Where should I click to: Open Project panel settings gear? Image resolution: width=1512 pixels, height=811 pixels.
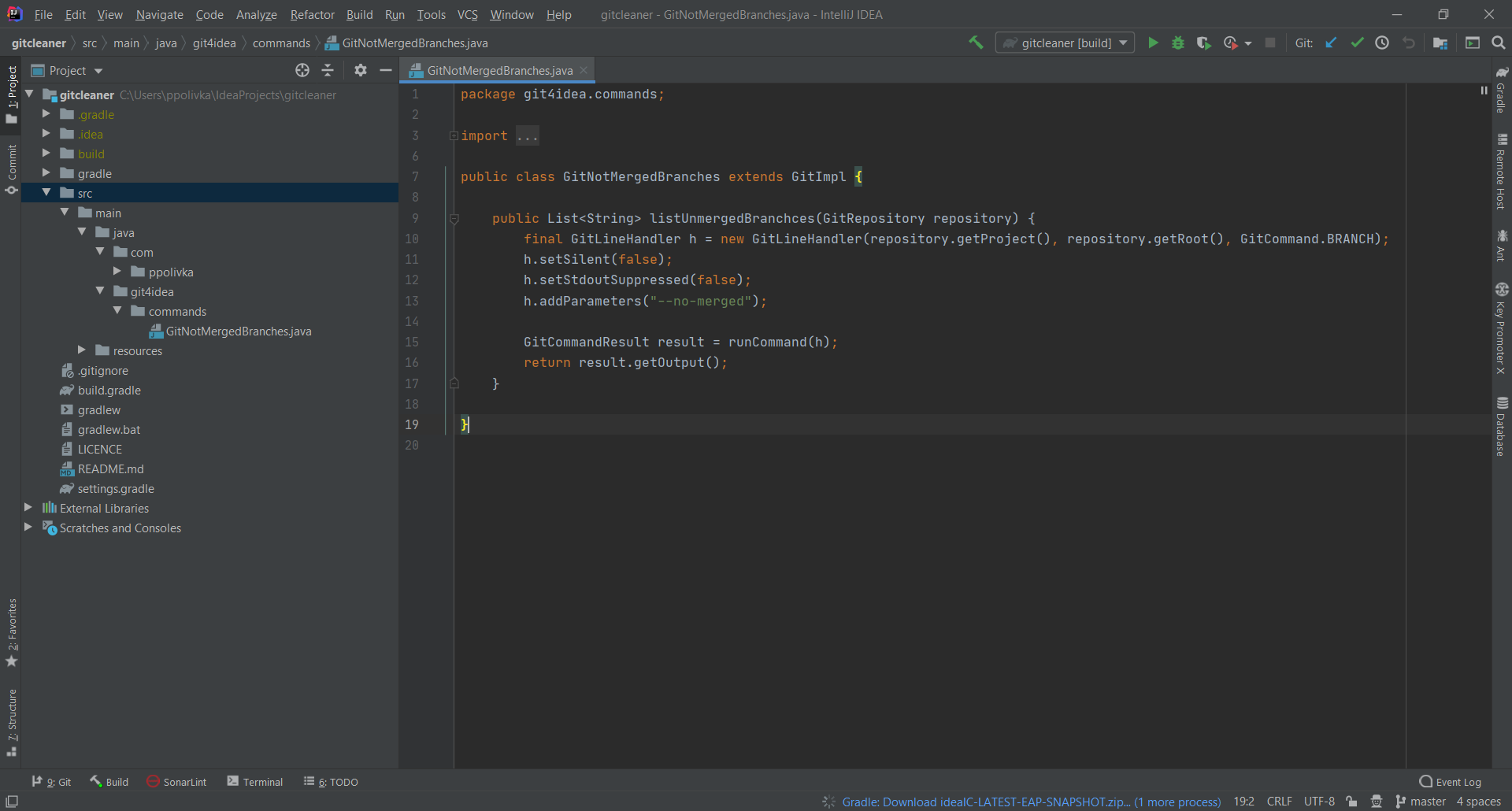(361, 71)
